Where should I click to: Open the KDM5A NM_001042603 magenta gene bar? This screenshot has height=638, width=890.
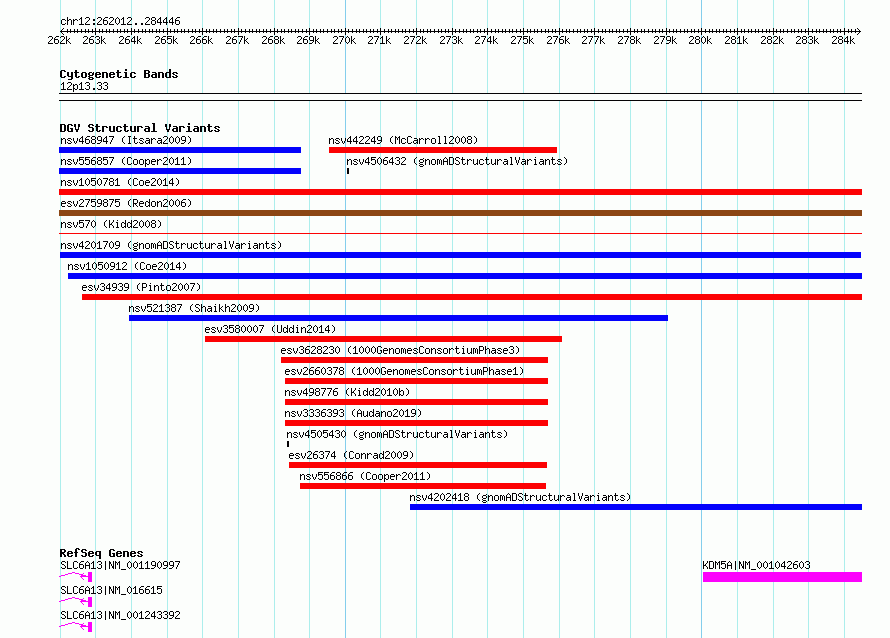click(x=782, y=577)
